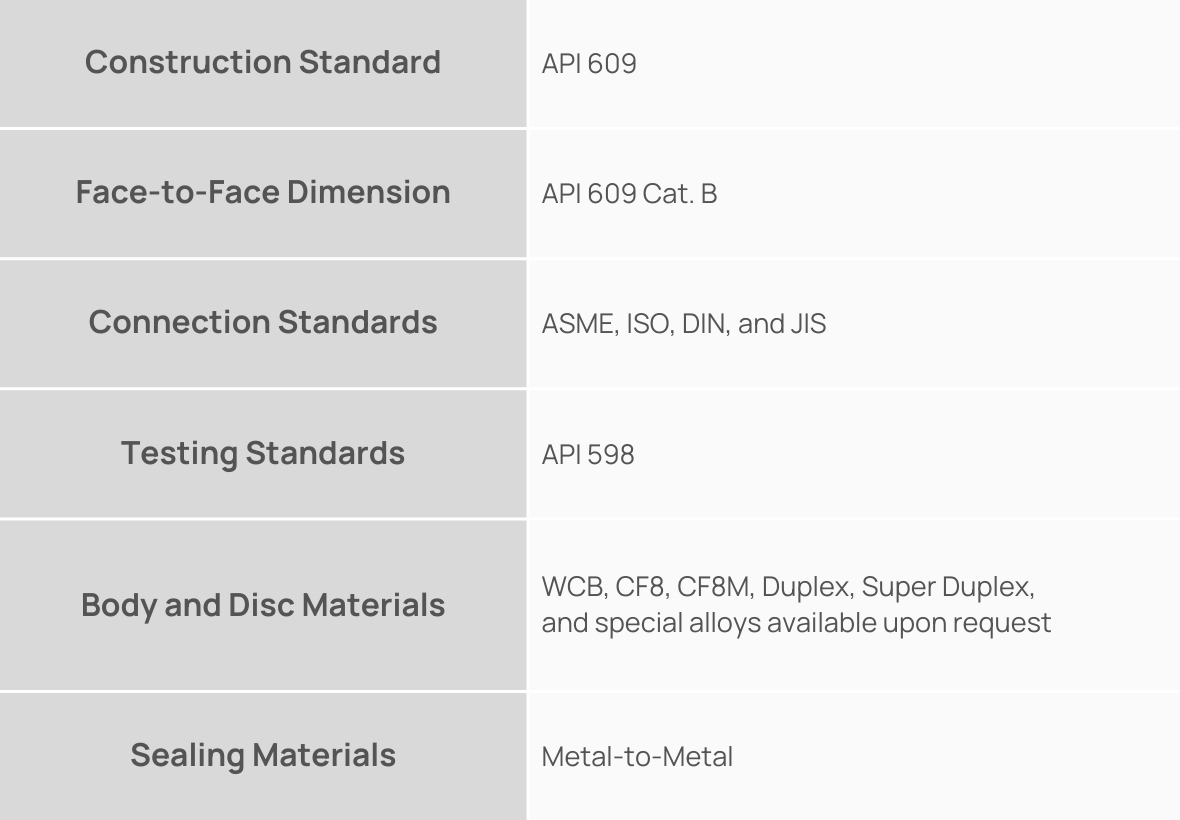Click the Connection Standards label

click(263, 322)
